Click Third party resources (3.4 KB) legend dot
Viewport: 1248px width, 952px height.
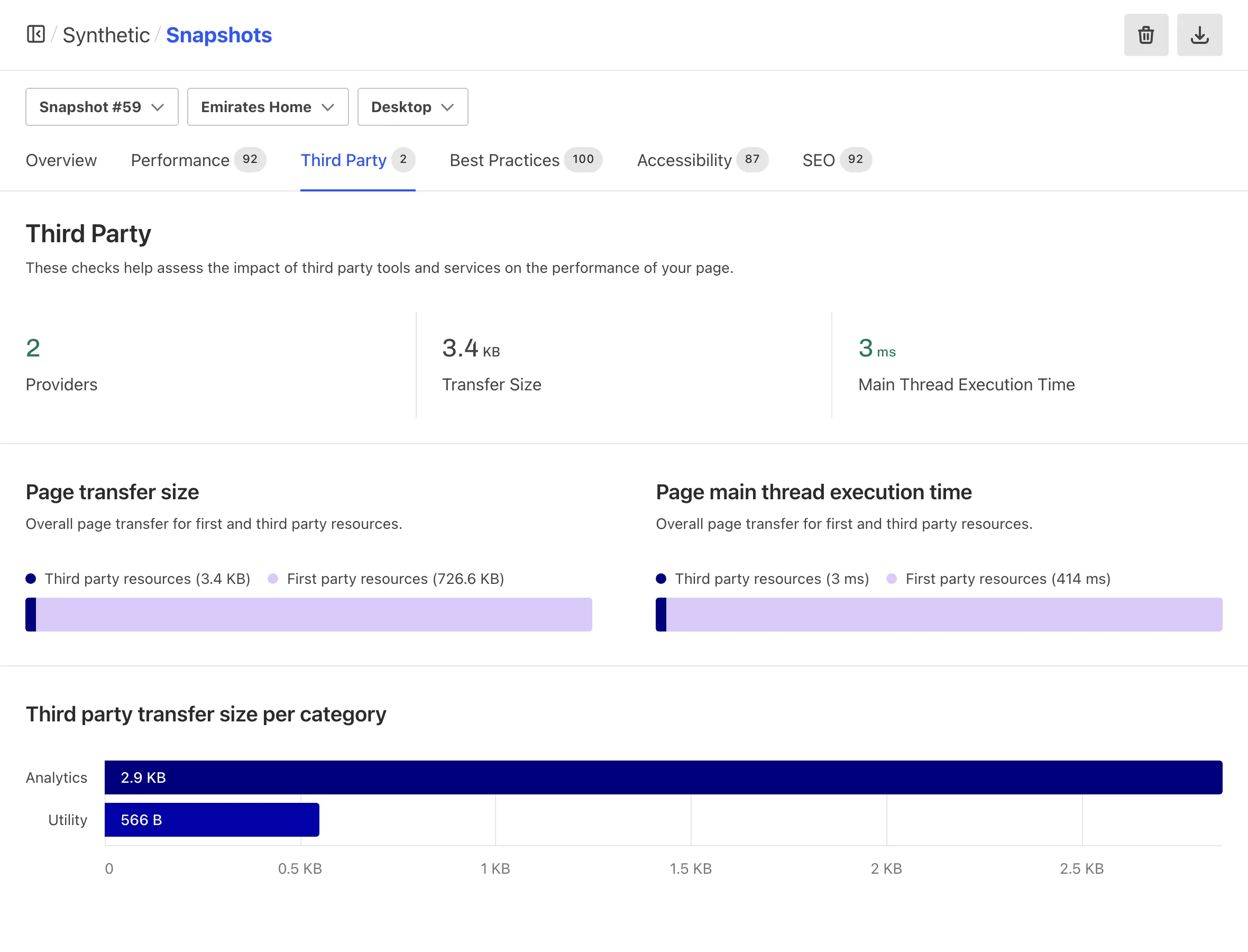tap(31, 579)
